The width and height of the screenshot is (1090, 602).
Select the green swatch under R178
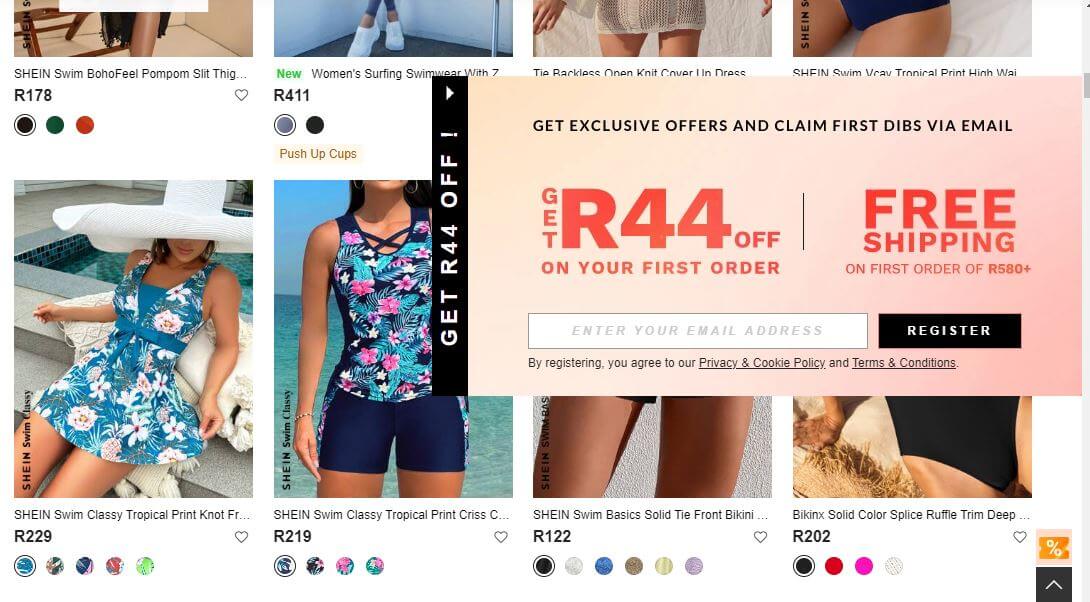coord(55,125)
